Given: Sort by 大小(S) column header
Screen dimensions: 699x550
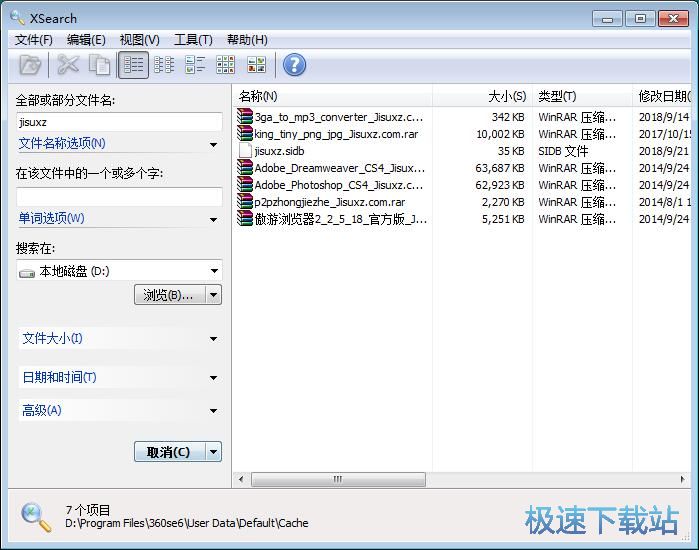Looking at the screenshot, I should [482, 96].
